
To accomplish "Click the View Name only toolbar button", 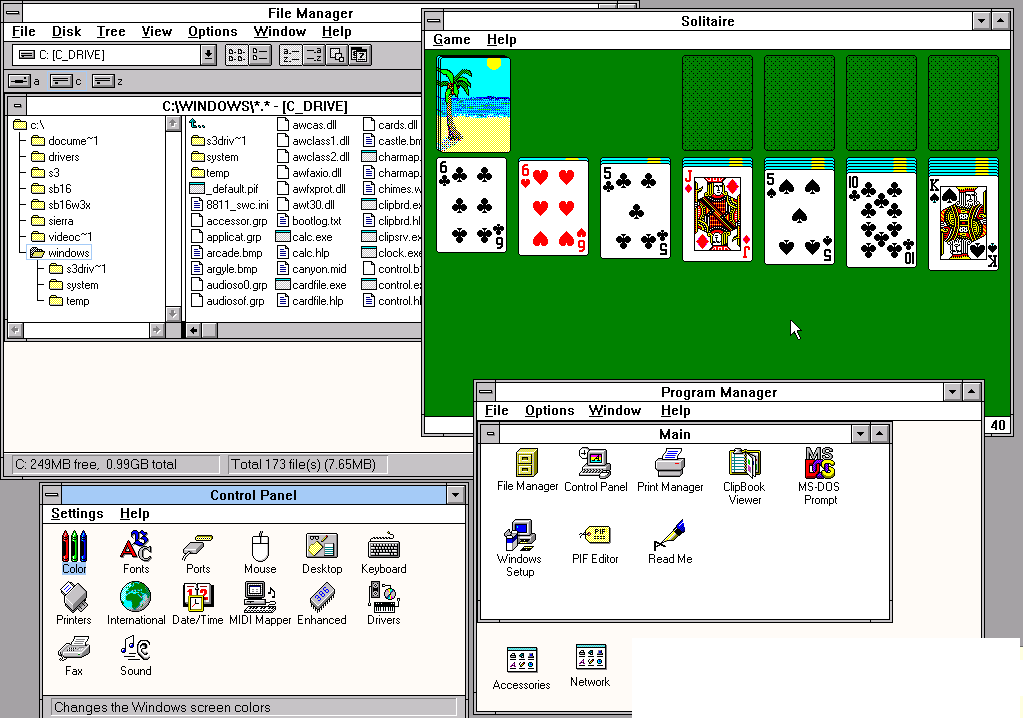I will click(236, 55).
